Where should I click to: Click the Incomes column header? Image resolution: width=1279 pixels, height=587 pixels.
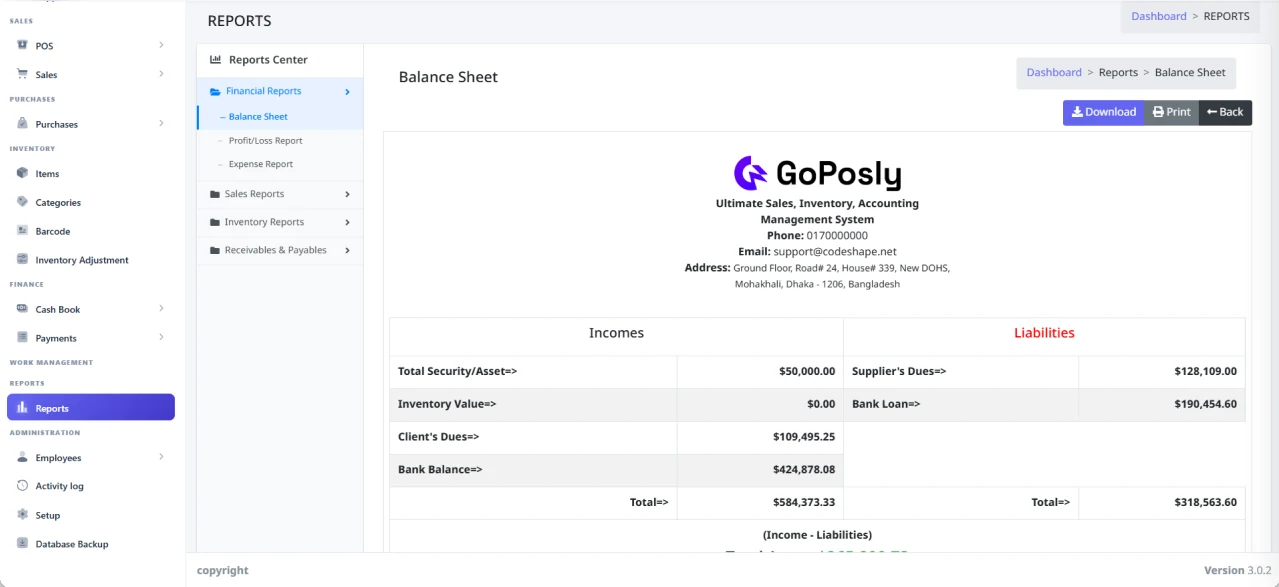click(x=616, y=333)
